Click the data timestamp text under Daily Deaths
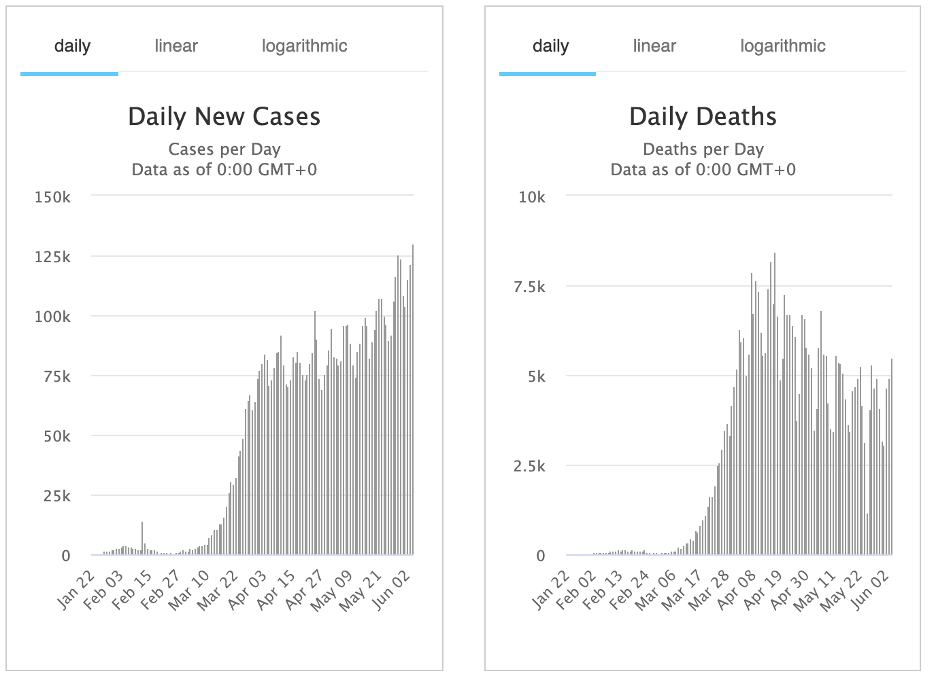This screenshot has height=682, width=936. point(702,169)
